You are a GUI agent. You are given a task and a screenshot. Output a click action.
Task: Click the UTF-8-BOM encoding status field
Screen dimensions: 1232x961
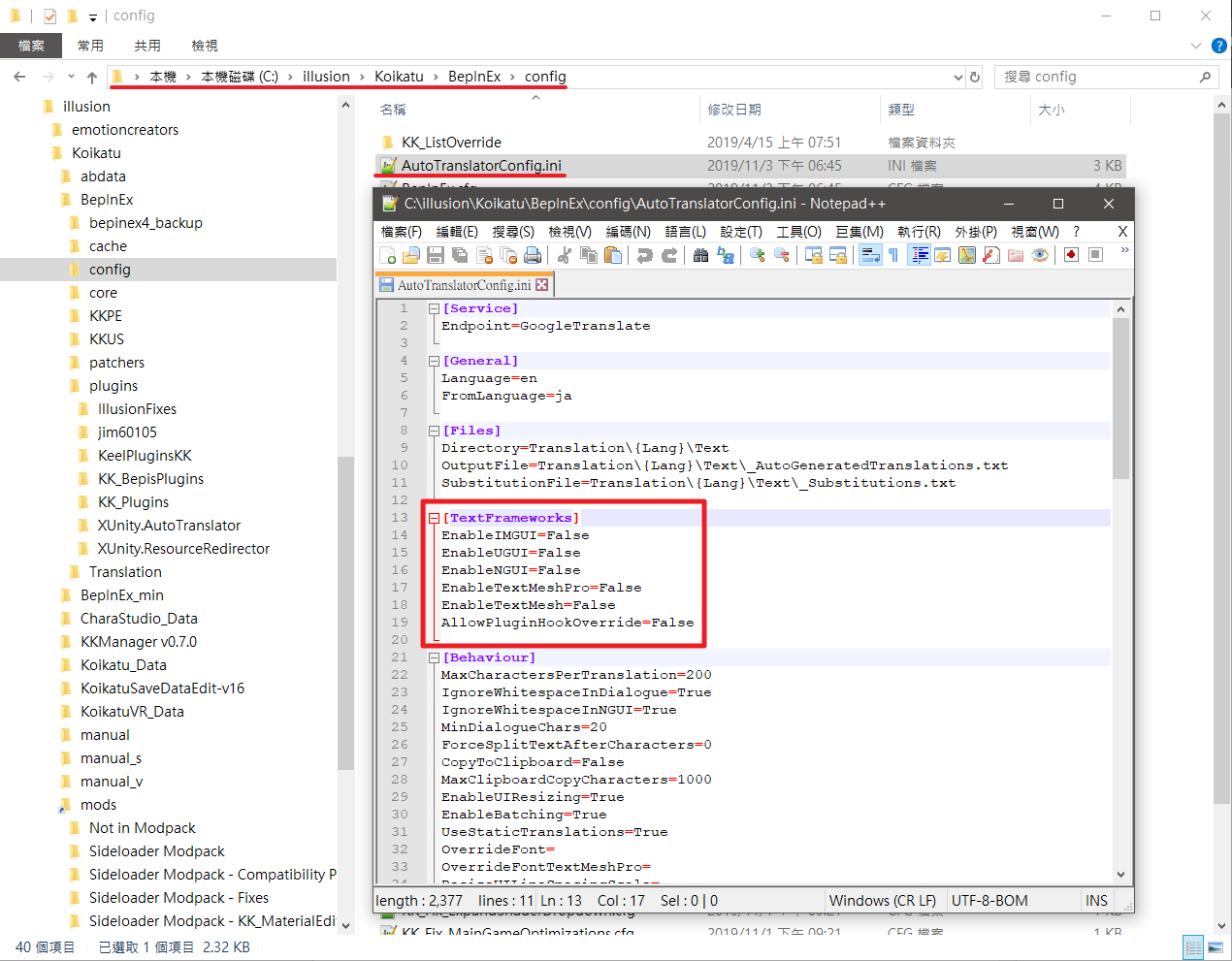point(989,901)
